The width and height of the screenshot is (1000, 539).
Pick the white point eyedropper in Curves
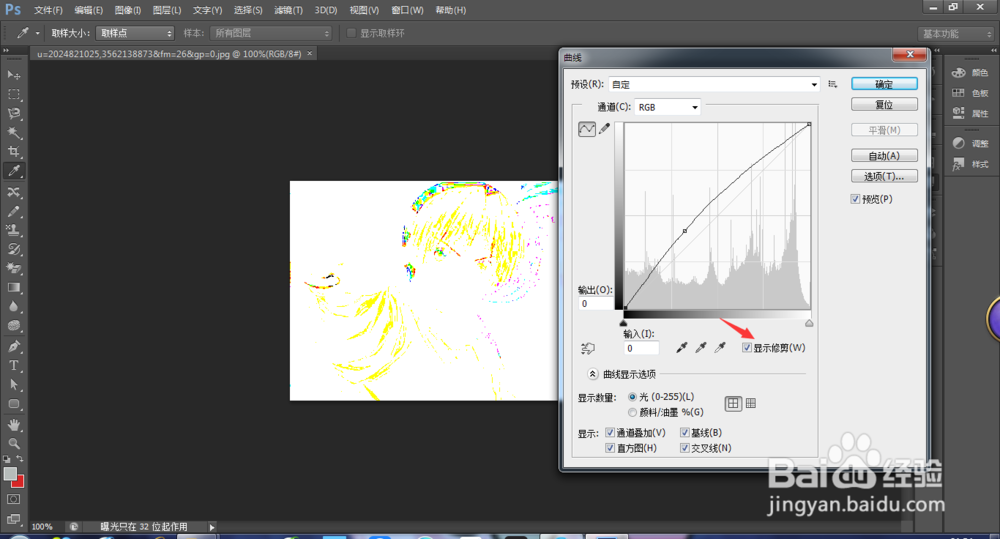click(720, 348)
